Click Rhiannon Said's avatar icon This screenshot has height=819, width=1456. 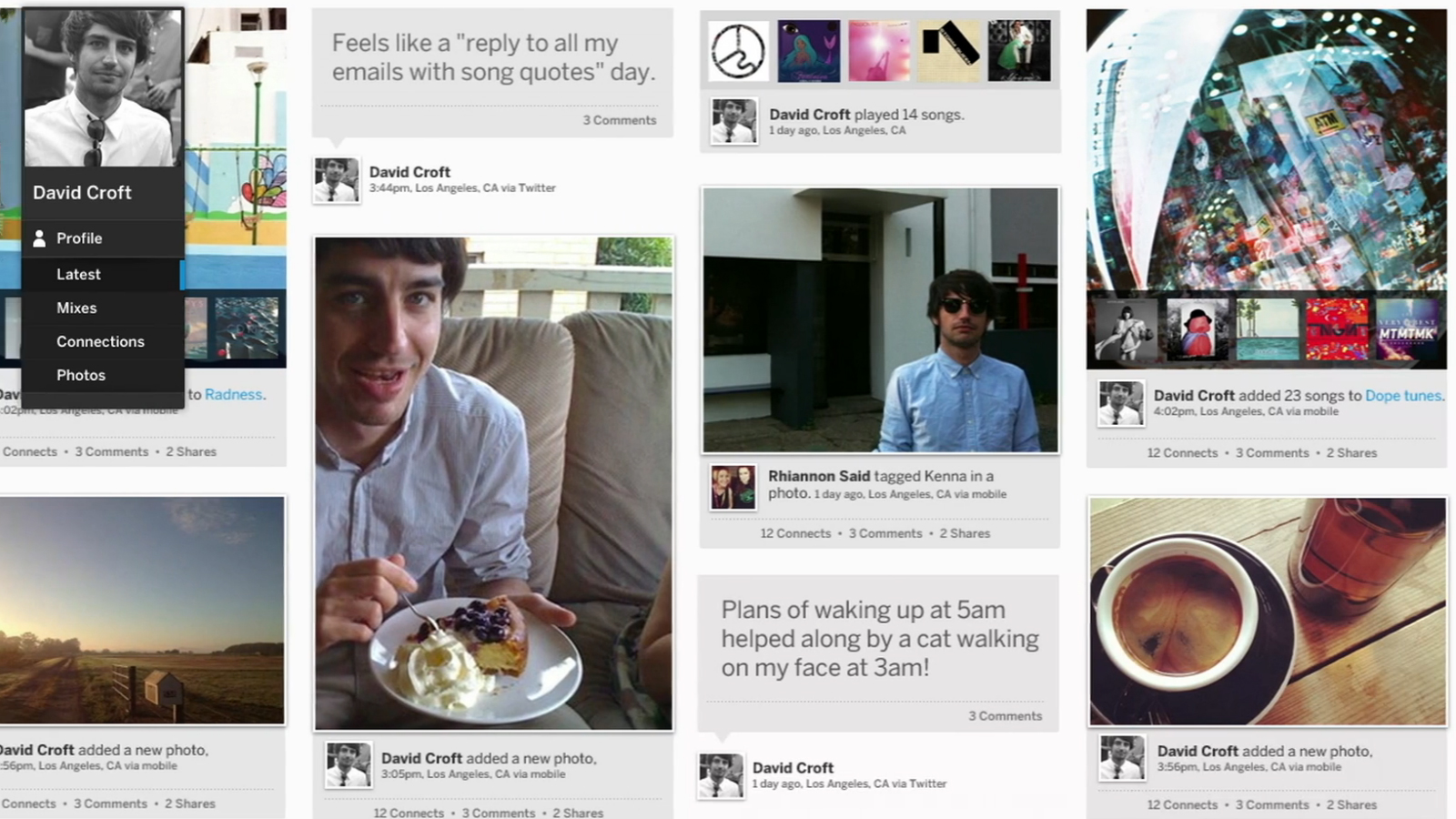coord(733,486)
